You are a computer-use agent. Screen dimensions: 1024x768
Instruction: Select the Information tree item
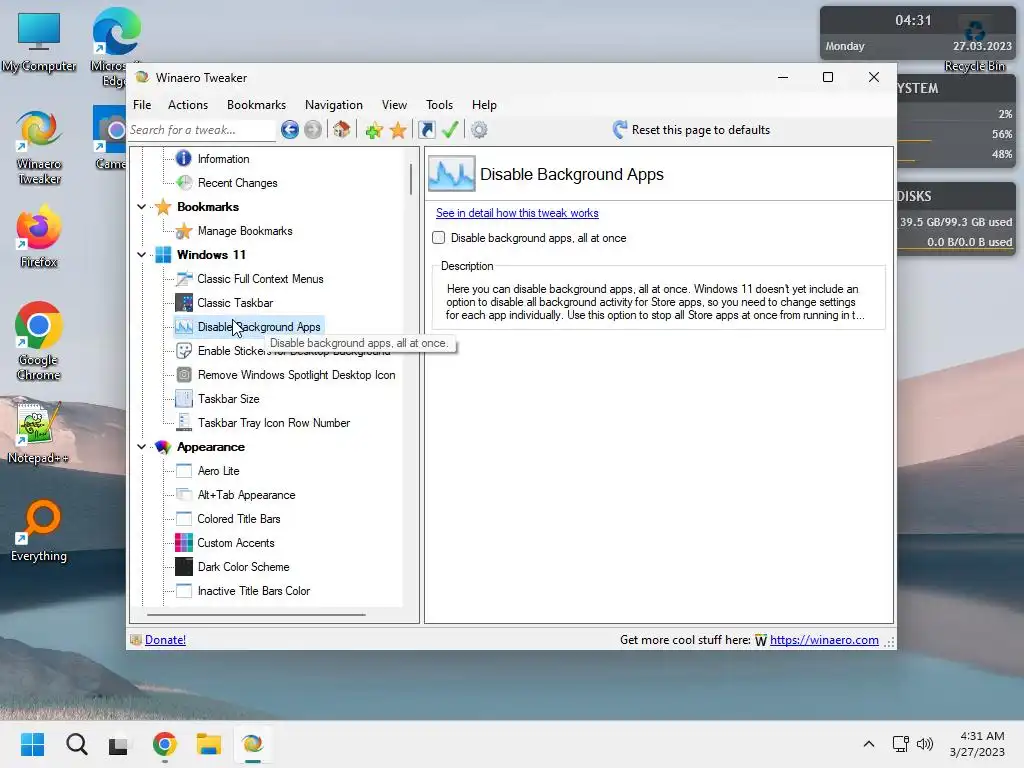pyautogui.click(x=223, y=159)
